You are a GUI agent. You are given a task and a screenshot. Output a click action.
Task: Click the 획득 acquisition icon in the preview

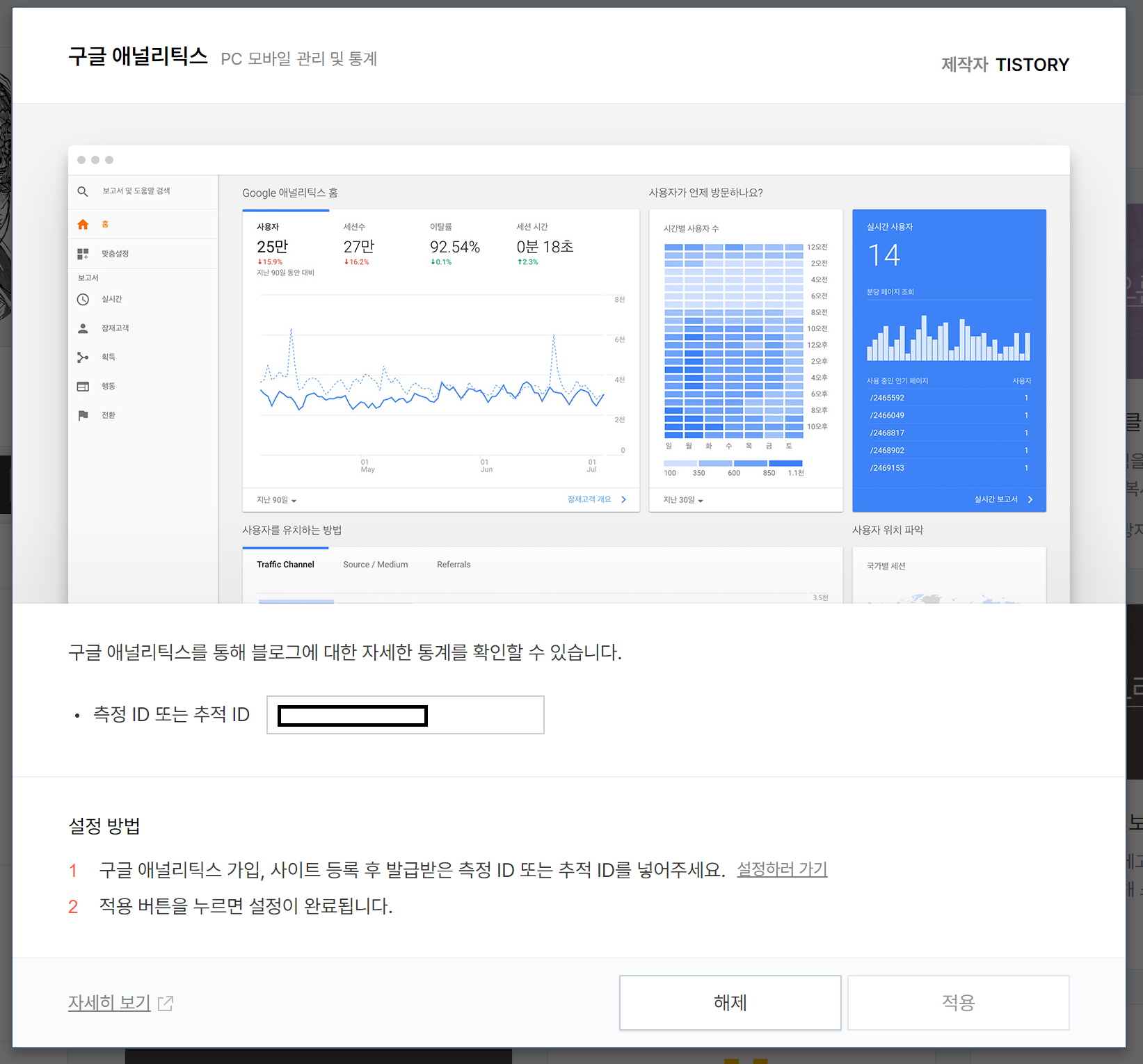(83, 357)
